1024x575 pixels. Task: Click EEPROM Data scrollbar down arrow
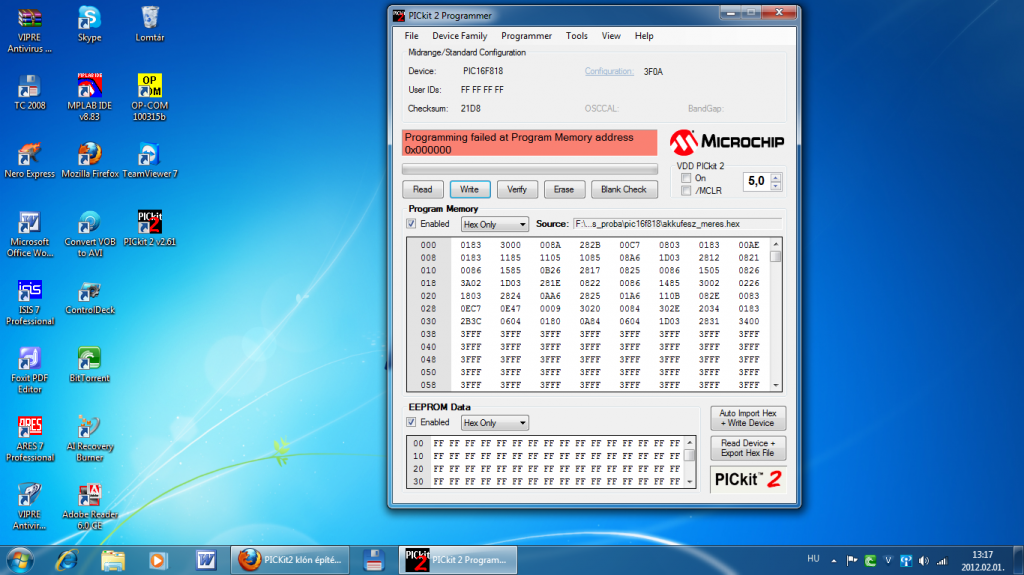pos(690,482)
